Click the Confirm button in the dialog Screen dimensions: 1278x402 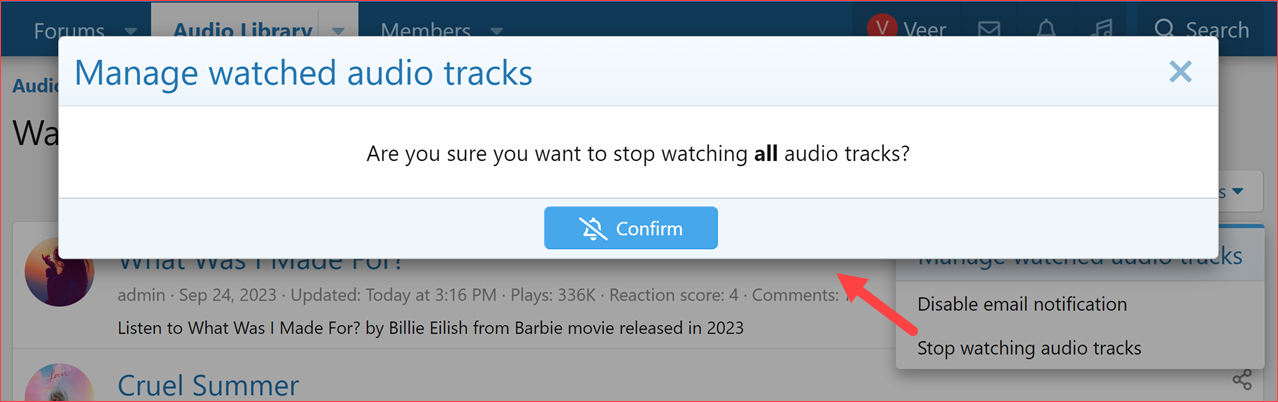pyautogui.click(x=631, y=228)
